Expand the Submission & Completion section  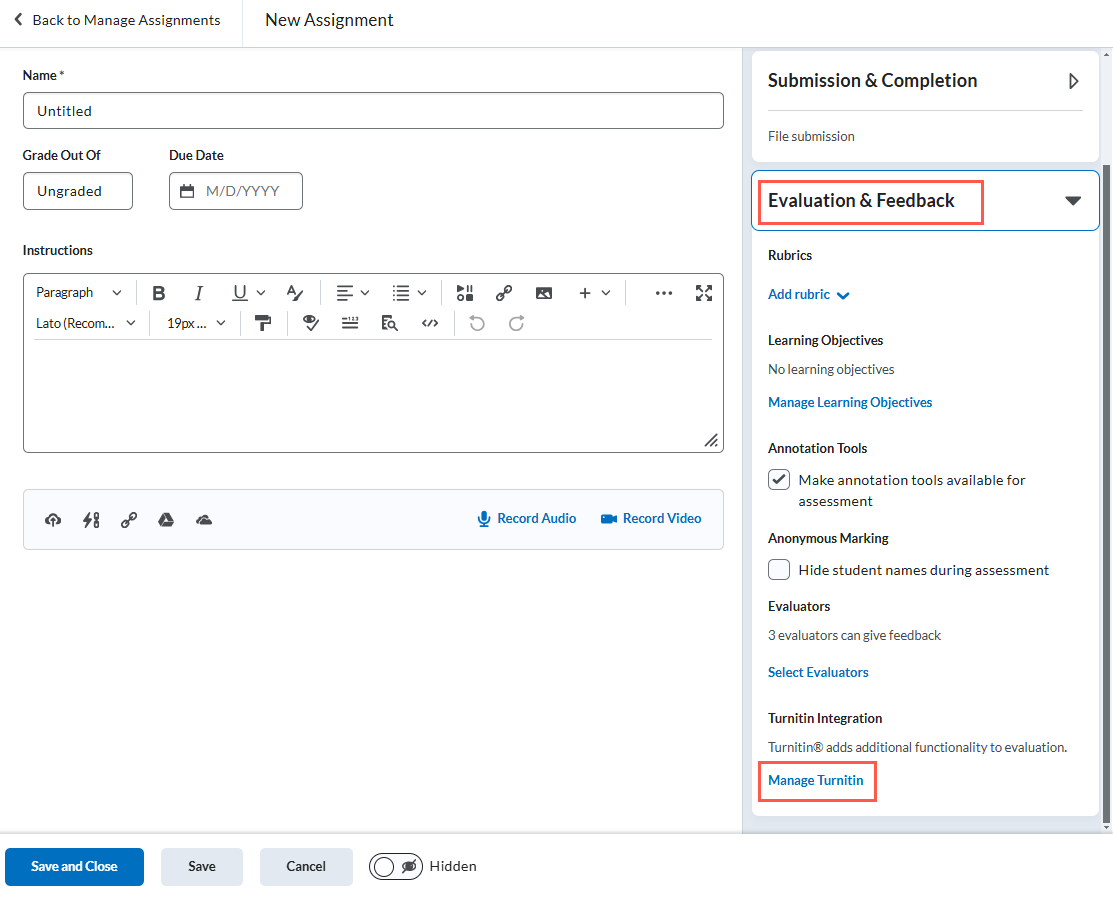[x=1073, y=81]
